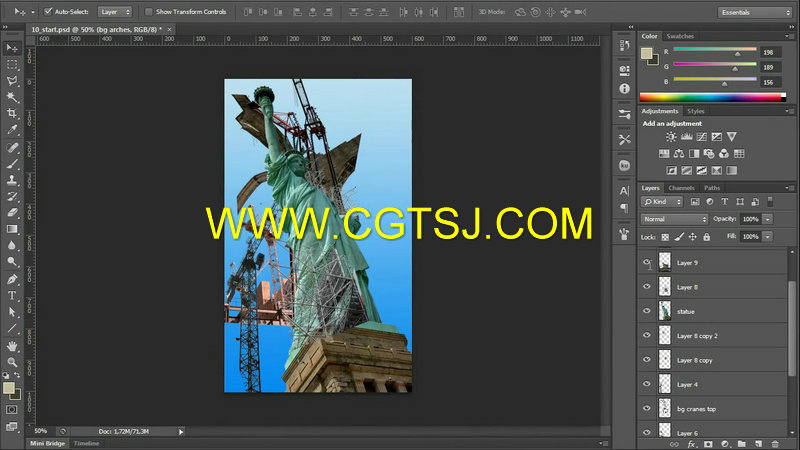
Task: Open the Timeline tab
Action: (86, 443)
